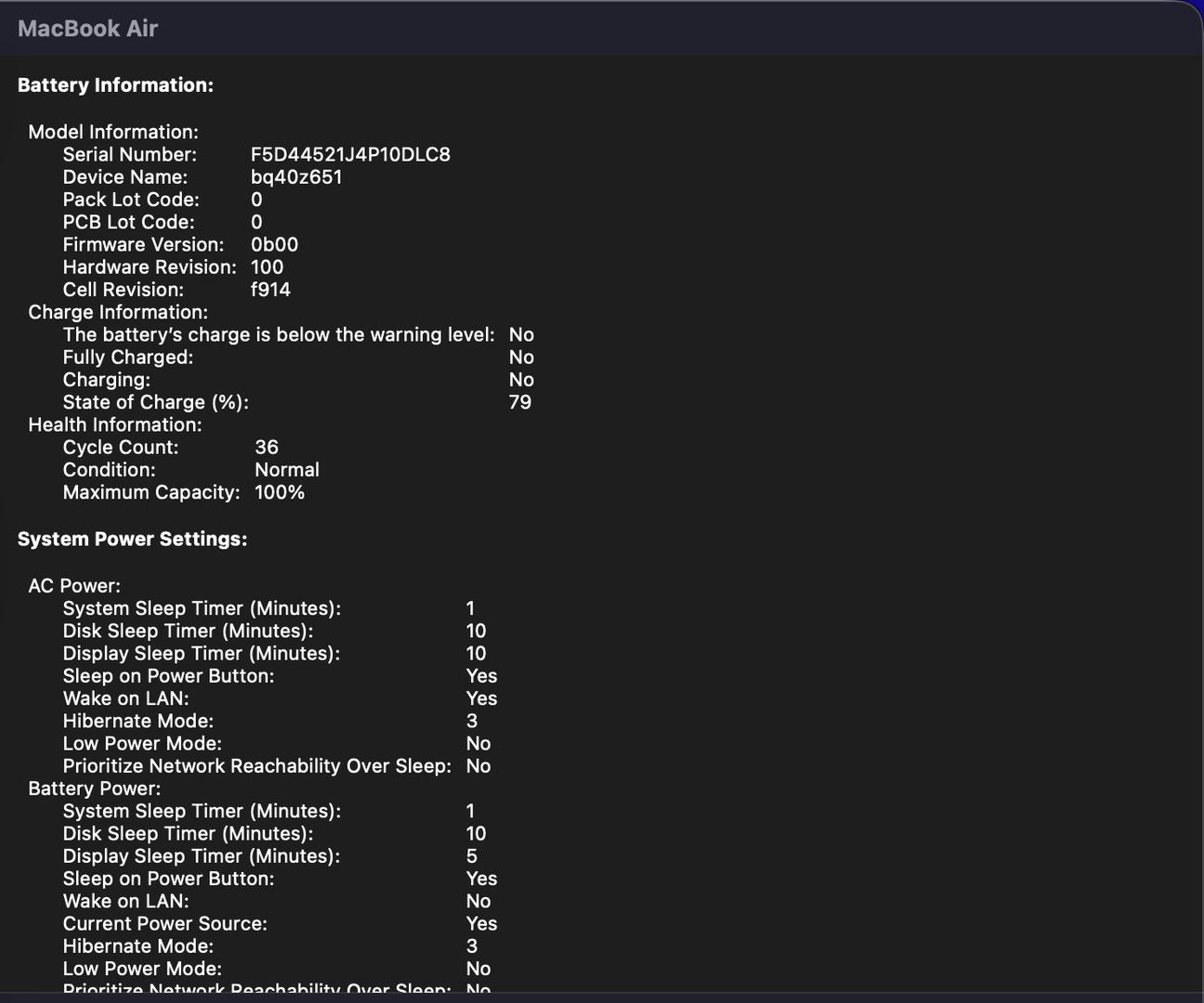Image resolution: width=1204 pixels, height=1003 pixels.
Task: Click the Battery Power Hibernate Mode label
Action: [138, 946]
